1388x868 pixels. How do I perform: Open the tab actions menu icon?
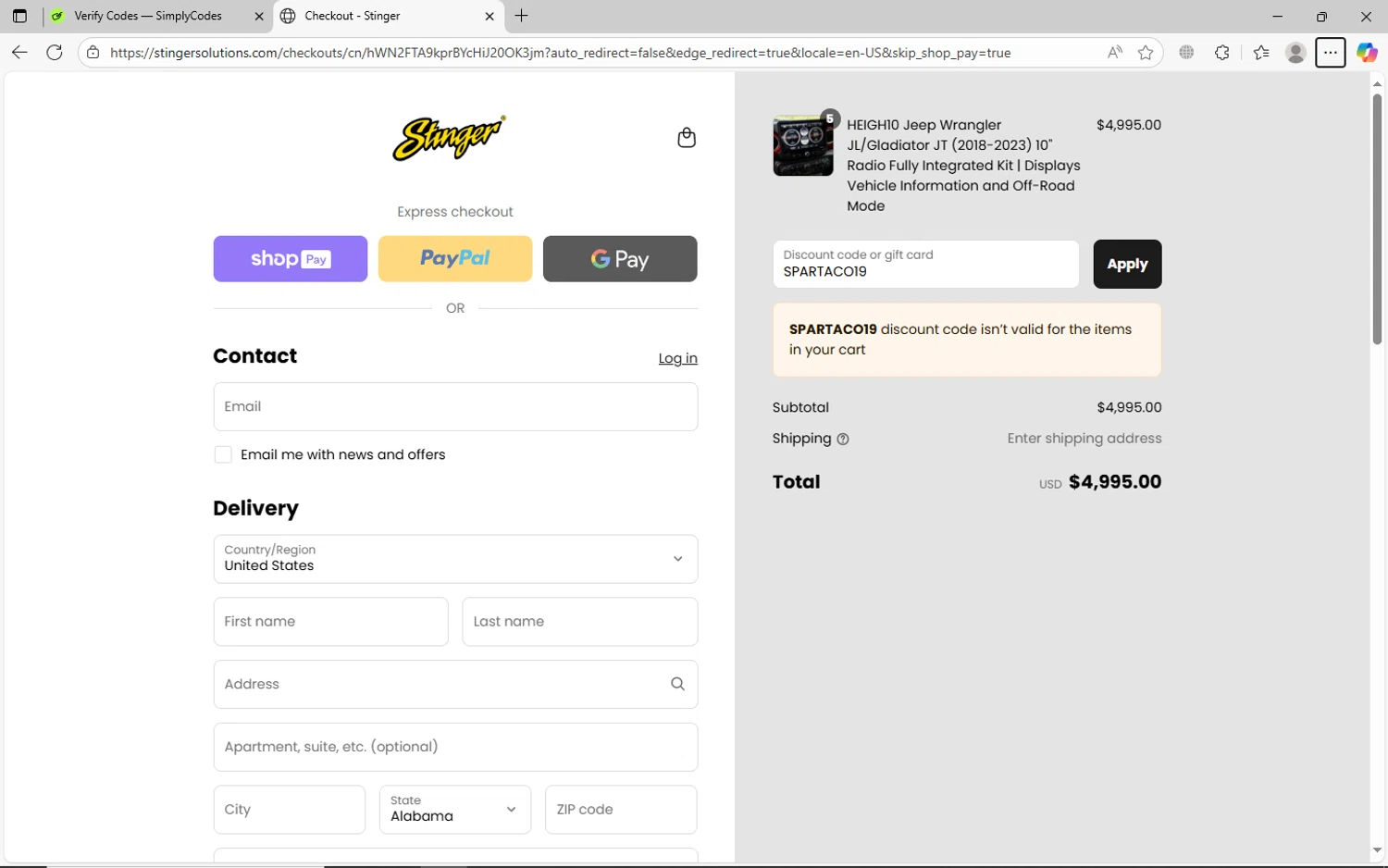click(19, 16)
